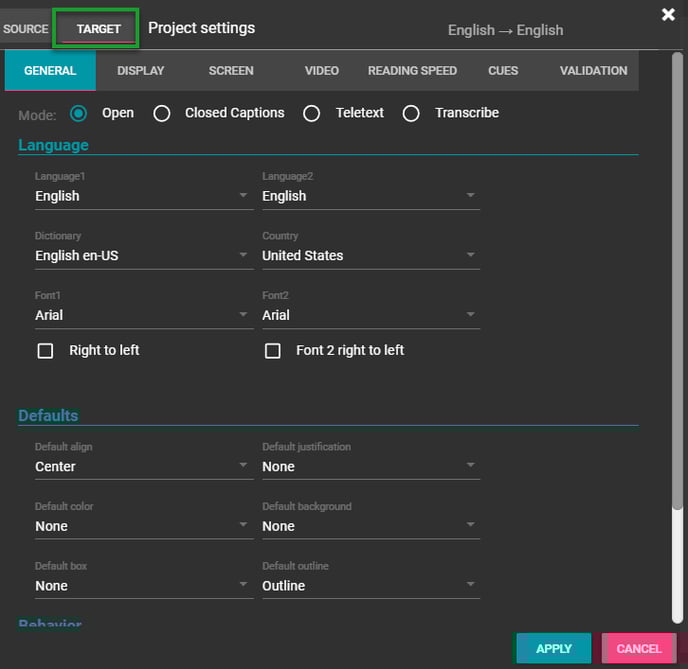Open the Country dropdown
The image size is (688, 669).
coord(370,256)
